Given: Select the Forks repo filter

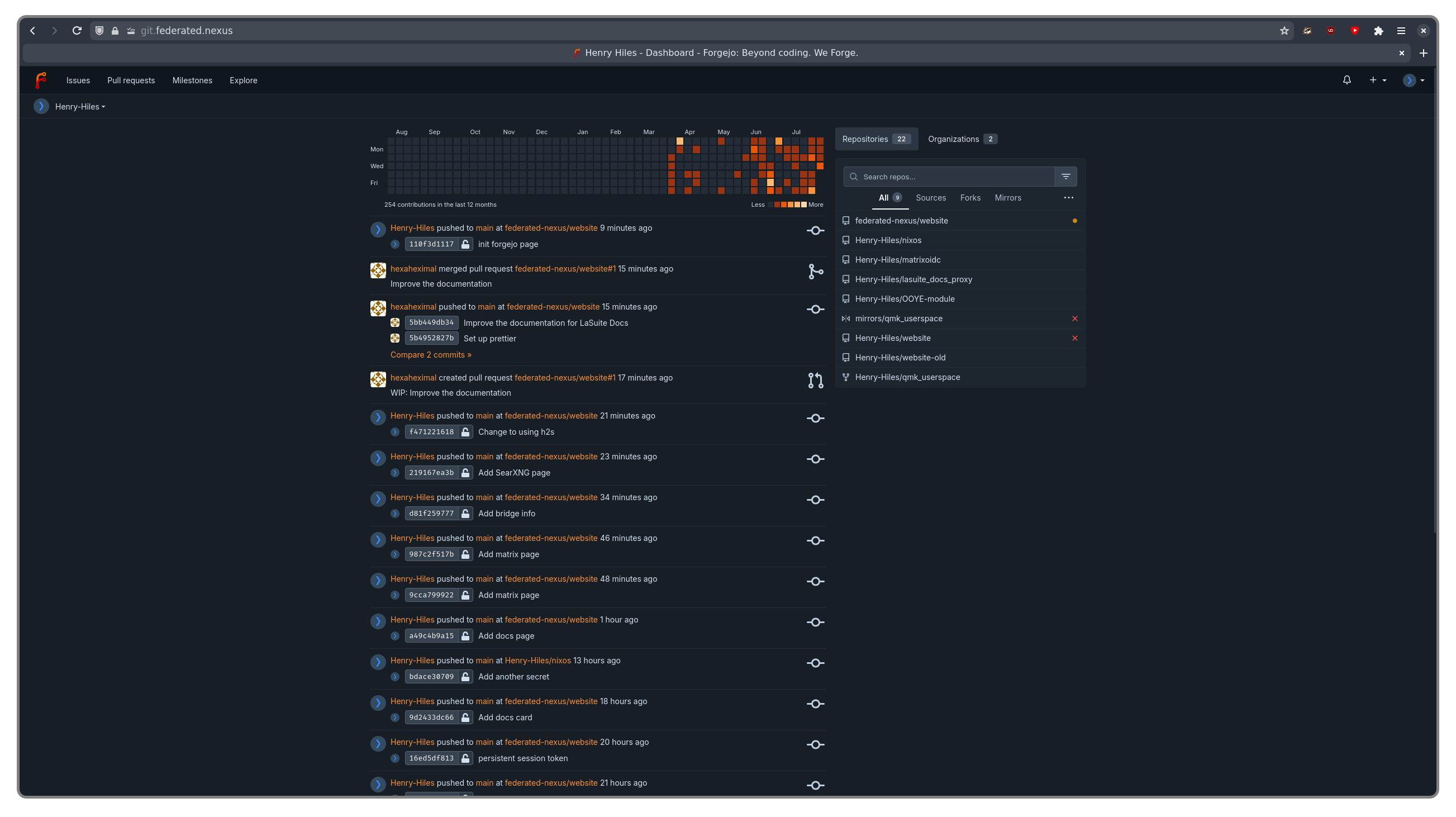Looking at the screenshot, I should click(970, 198).
